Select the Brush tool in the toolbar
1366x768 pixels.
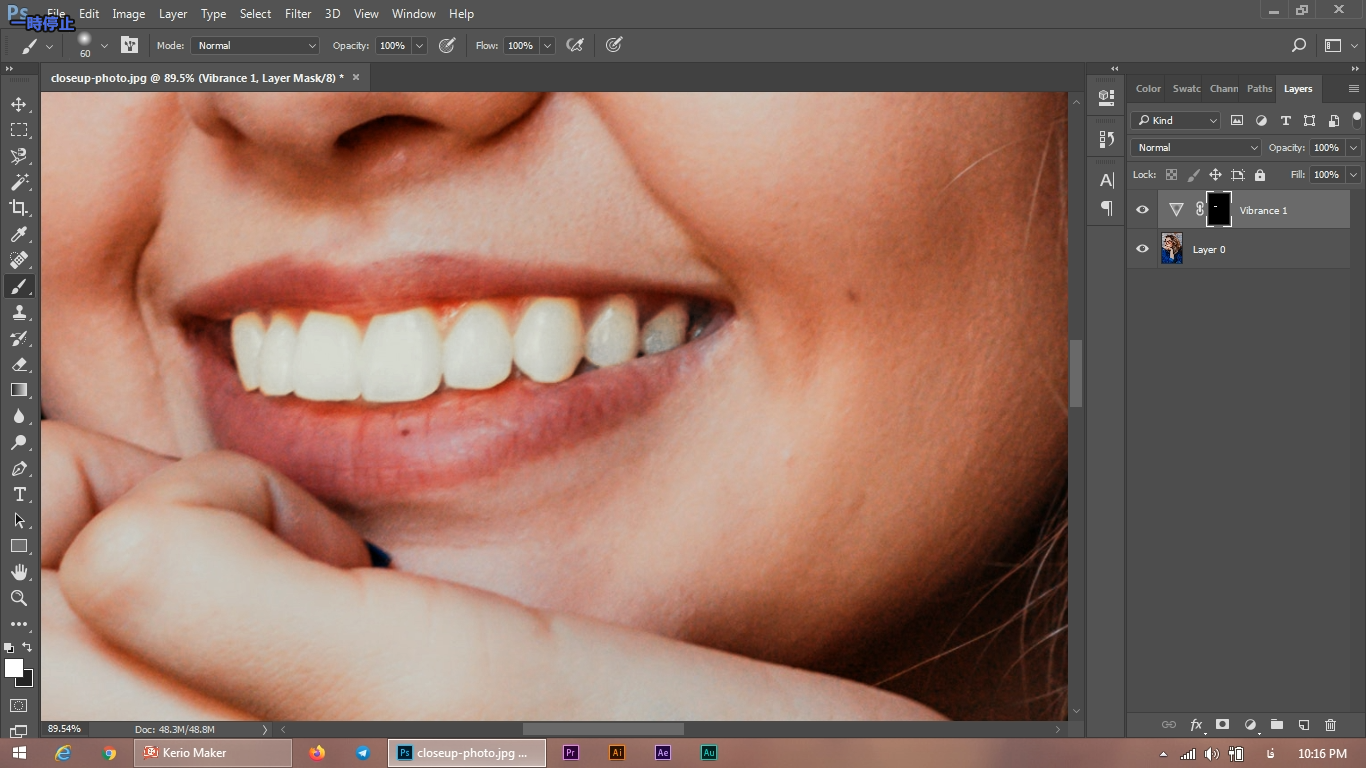point(19,287)
